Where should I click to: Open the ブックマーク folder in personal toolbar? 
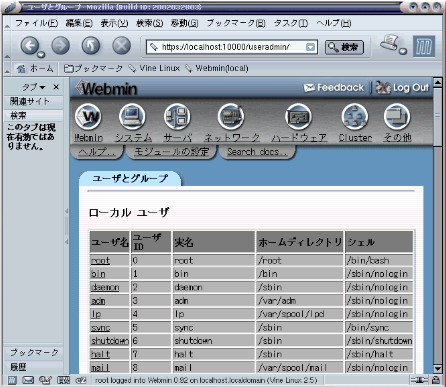pyautogui.click(x=93, y=69)
